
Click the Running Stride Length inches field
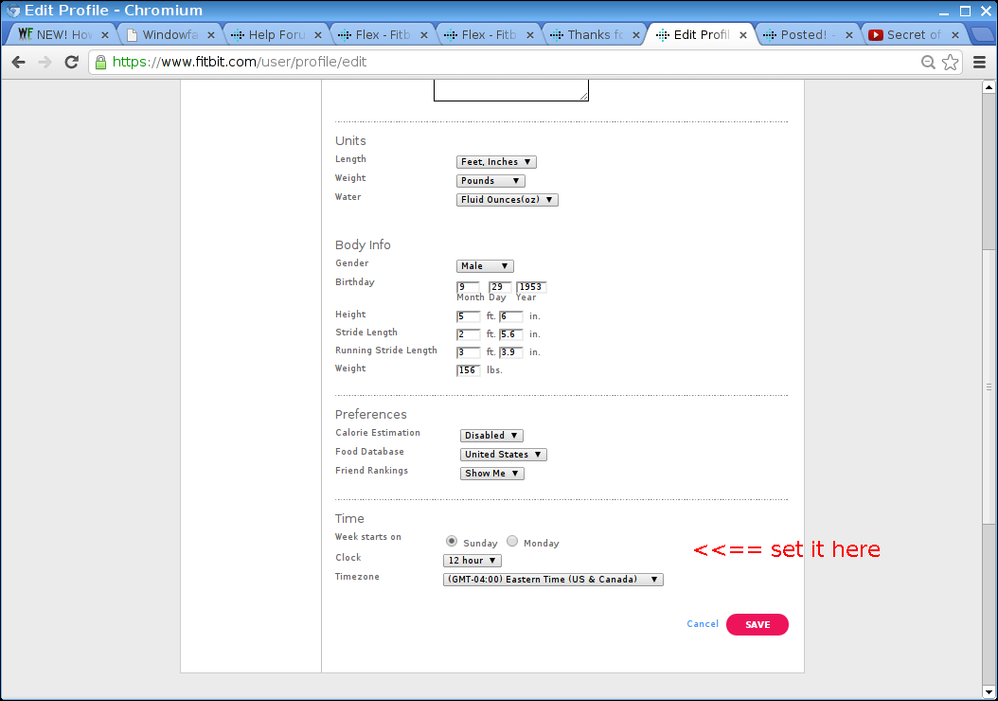click(x=510, y=352)
